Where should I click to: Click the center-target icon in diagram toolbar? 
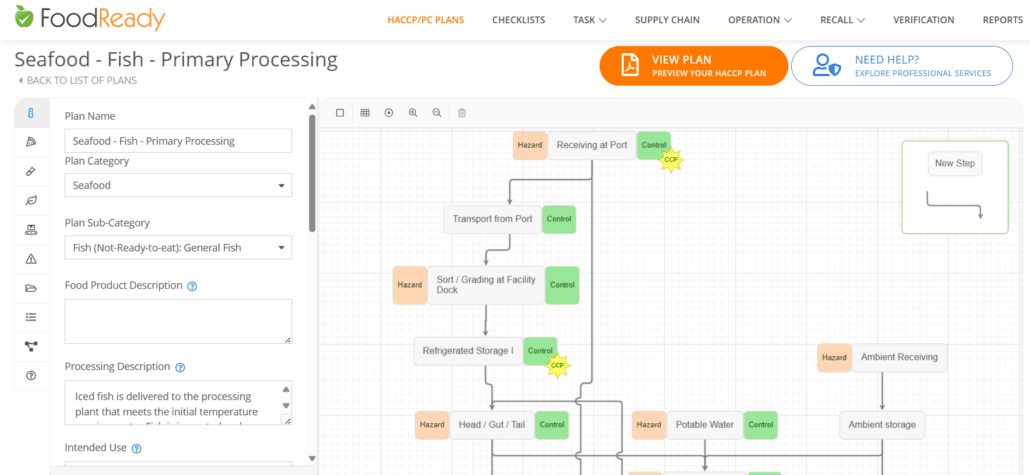click(x=389, y=113)
